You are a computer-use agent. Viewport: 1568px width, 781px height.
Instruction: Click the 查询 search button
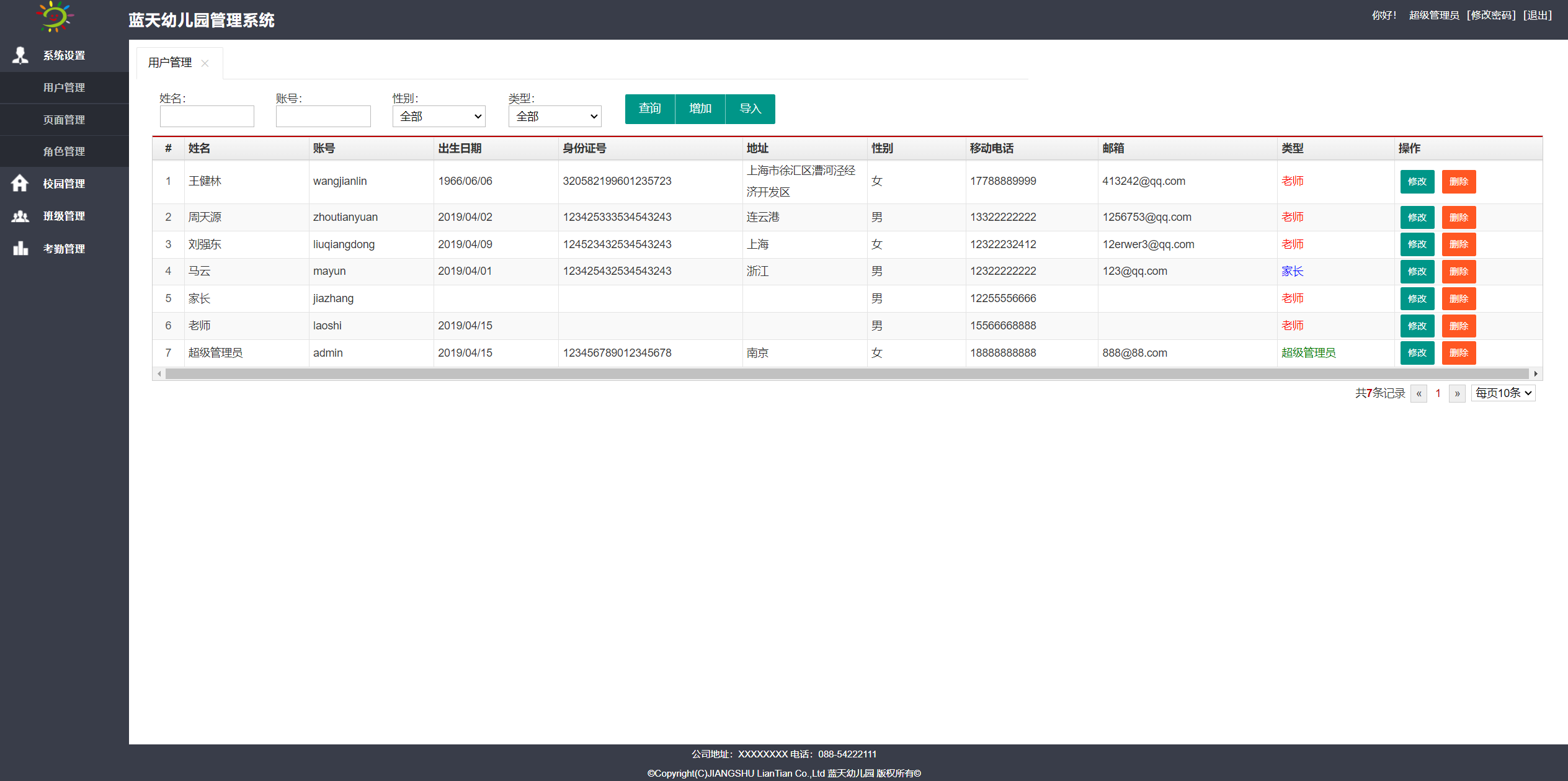(x=650, y=109)
